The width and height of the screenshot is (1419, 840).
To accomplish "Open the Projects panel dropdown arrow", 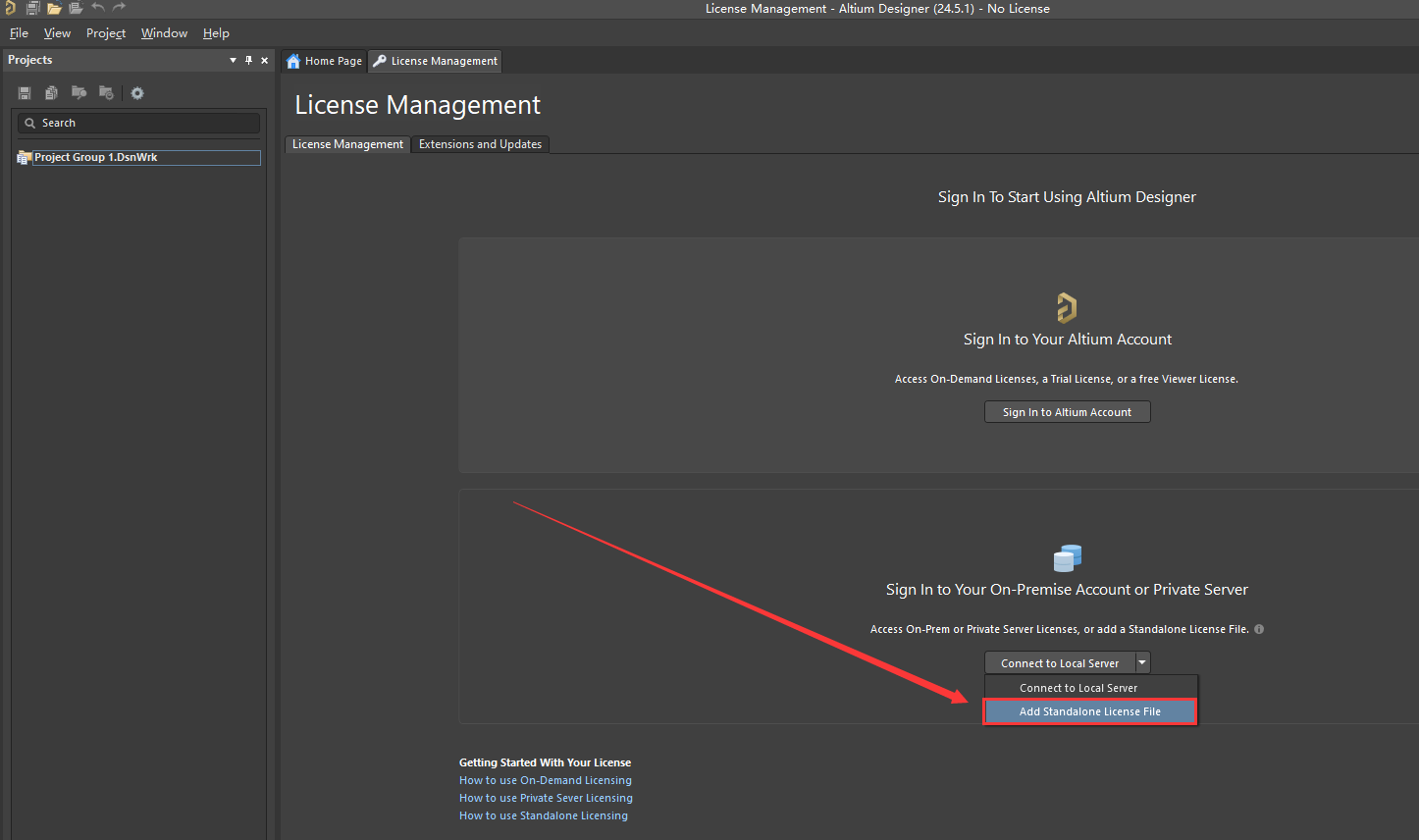I will point(233,60).
